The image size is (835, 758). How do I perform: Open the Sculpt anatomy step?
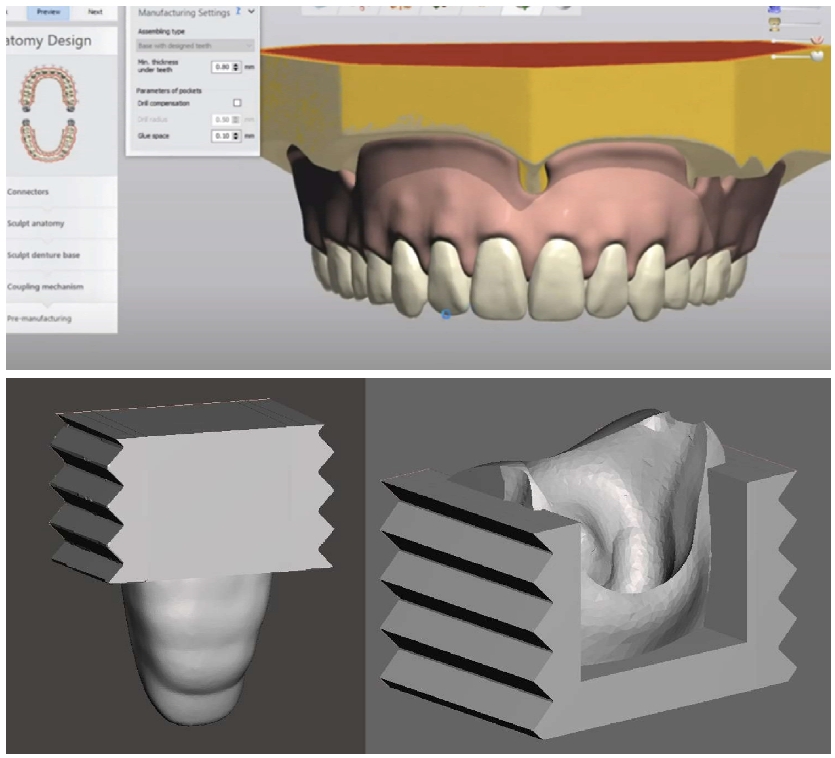[37, 223]
